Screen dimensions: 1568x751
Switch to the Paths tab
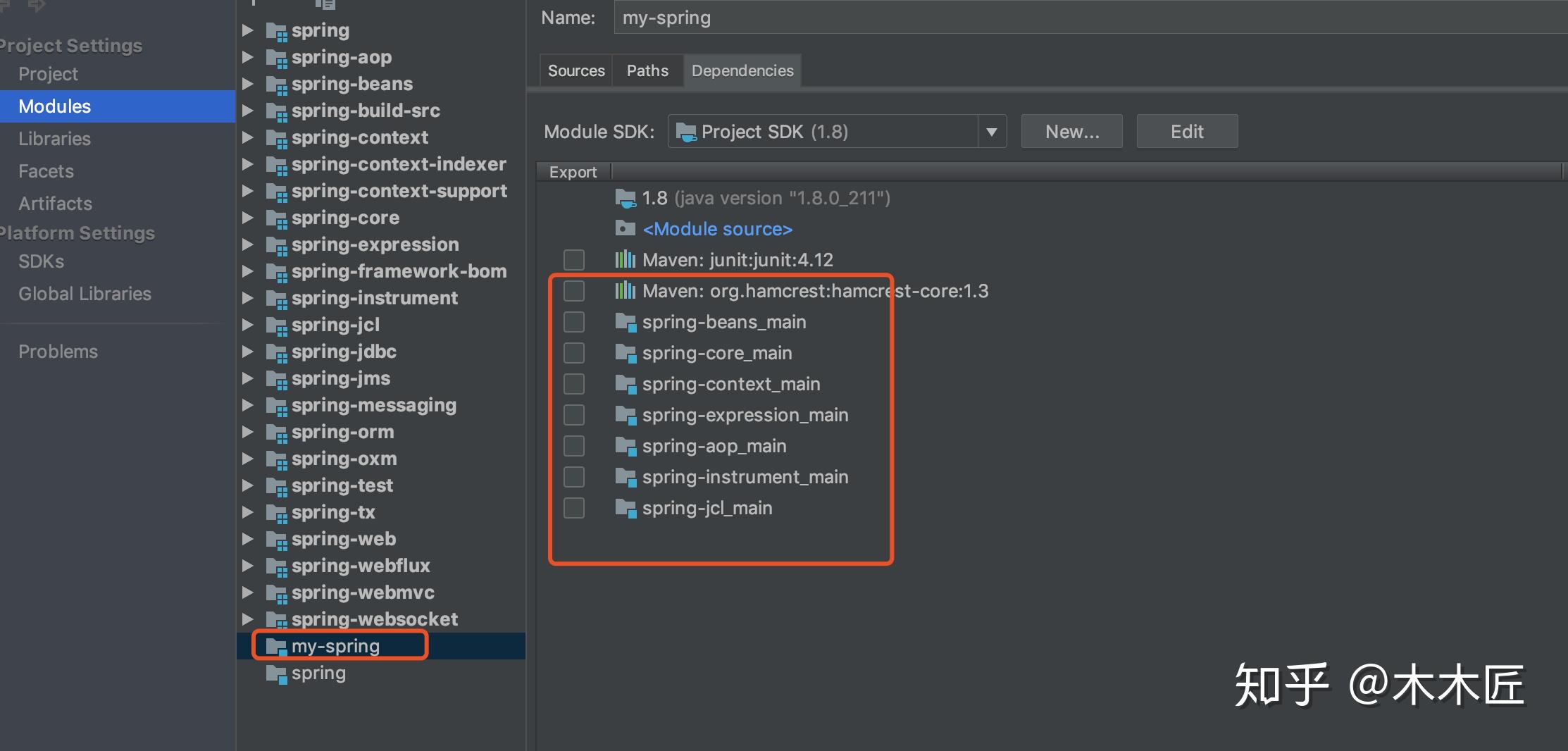[x=647, y=70]
